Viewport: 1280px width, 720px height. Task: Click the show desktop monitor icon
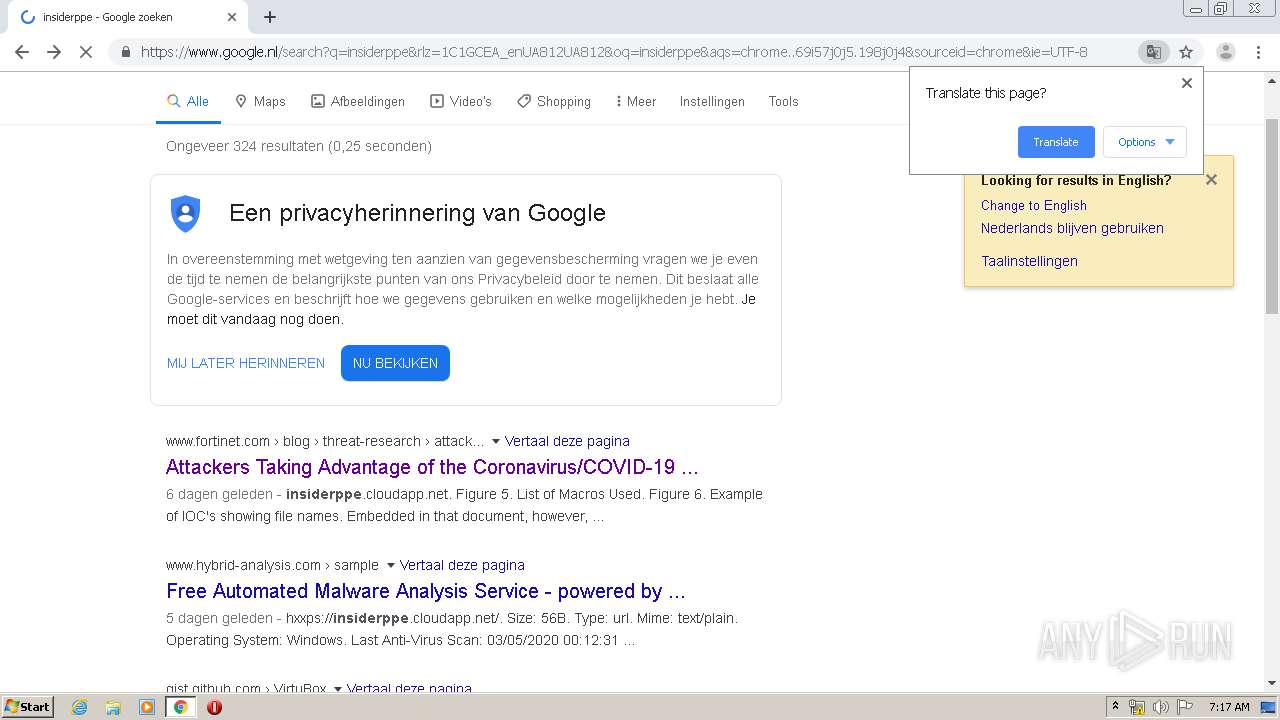pos(1268,707)
